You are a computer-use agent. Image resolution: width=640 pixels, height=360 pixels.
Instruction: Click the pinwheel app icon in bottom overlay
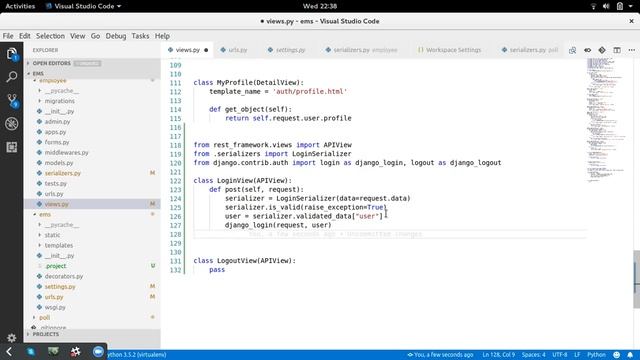pos(76,351)
